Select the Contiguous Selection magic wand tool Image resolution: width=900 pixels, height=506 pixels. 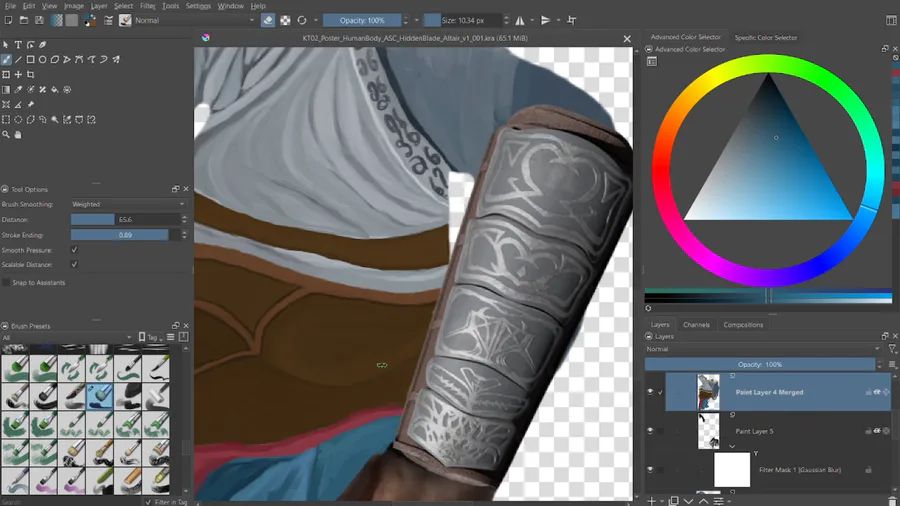55,120
